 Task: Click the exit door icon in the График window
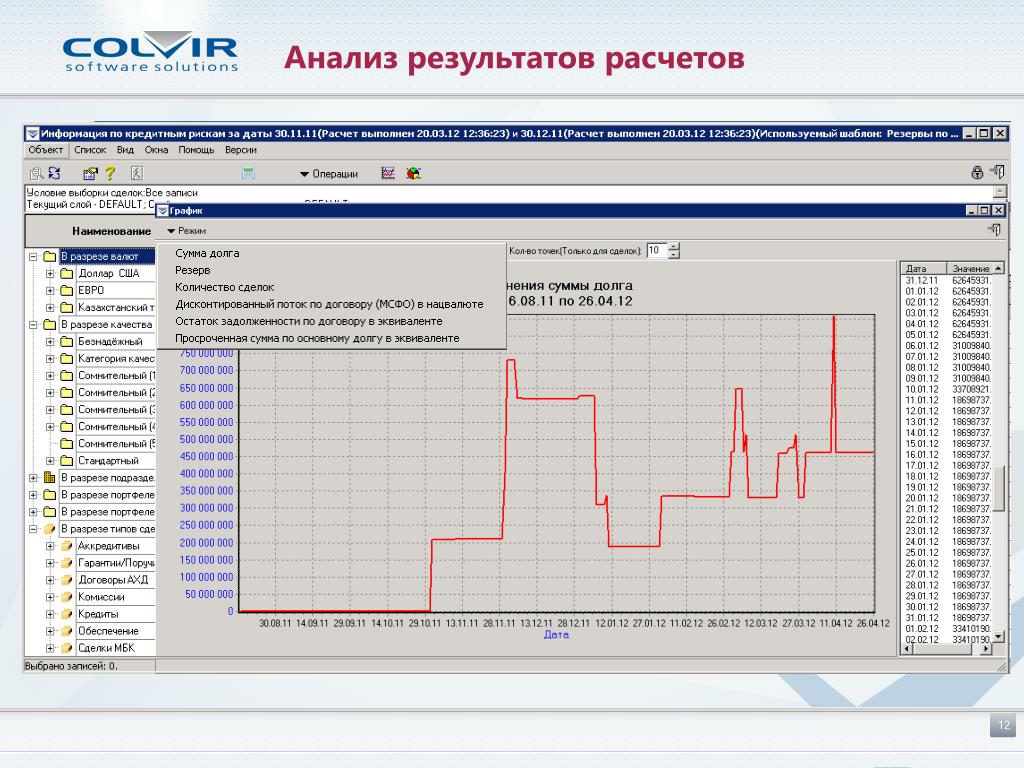click(995, 229)
